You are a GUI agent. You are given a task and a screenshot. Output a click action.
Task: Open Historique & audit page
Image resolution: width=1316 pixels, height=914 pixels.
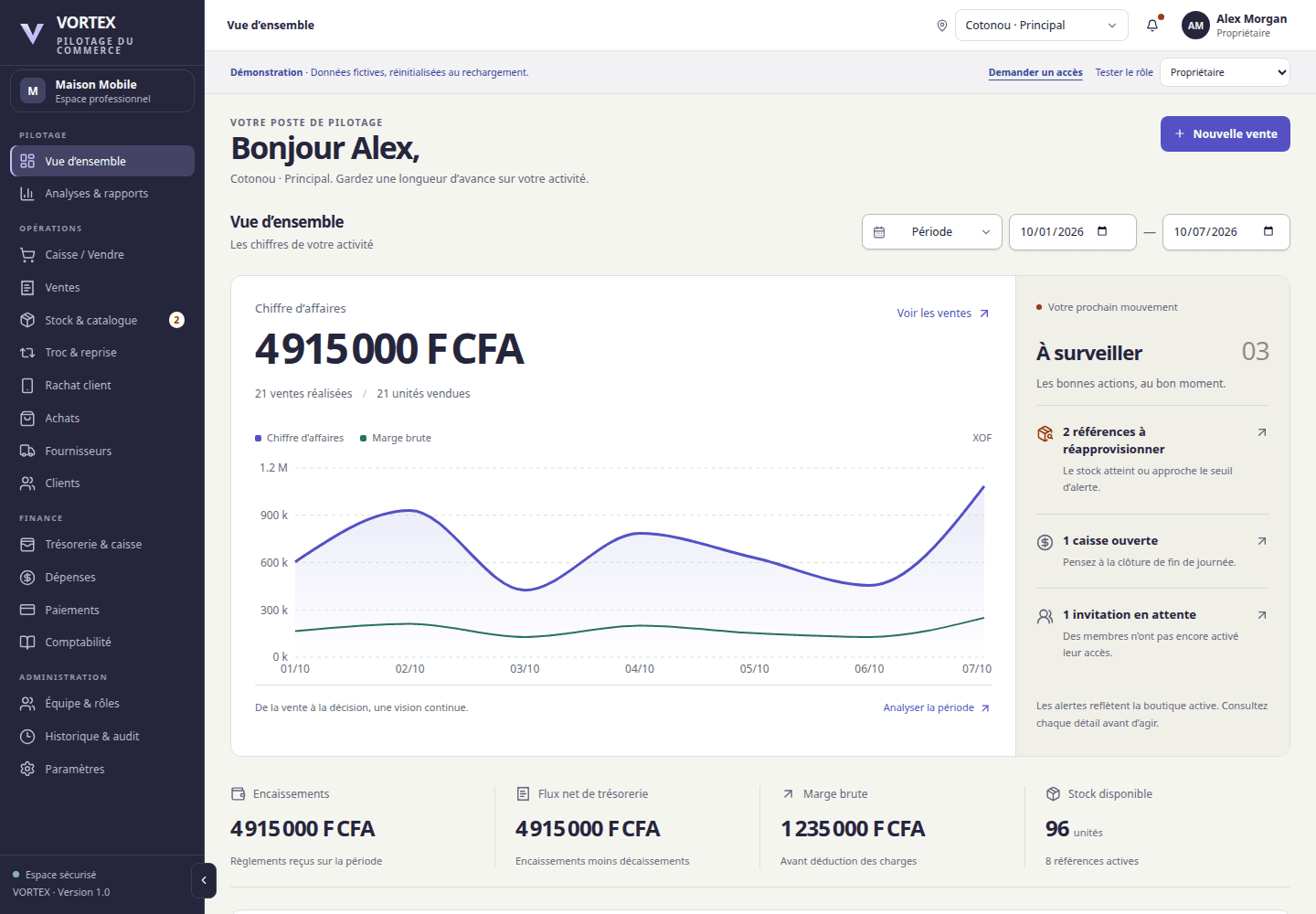pos(102,737)
